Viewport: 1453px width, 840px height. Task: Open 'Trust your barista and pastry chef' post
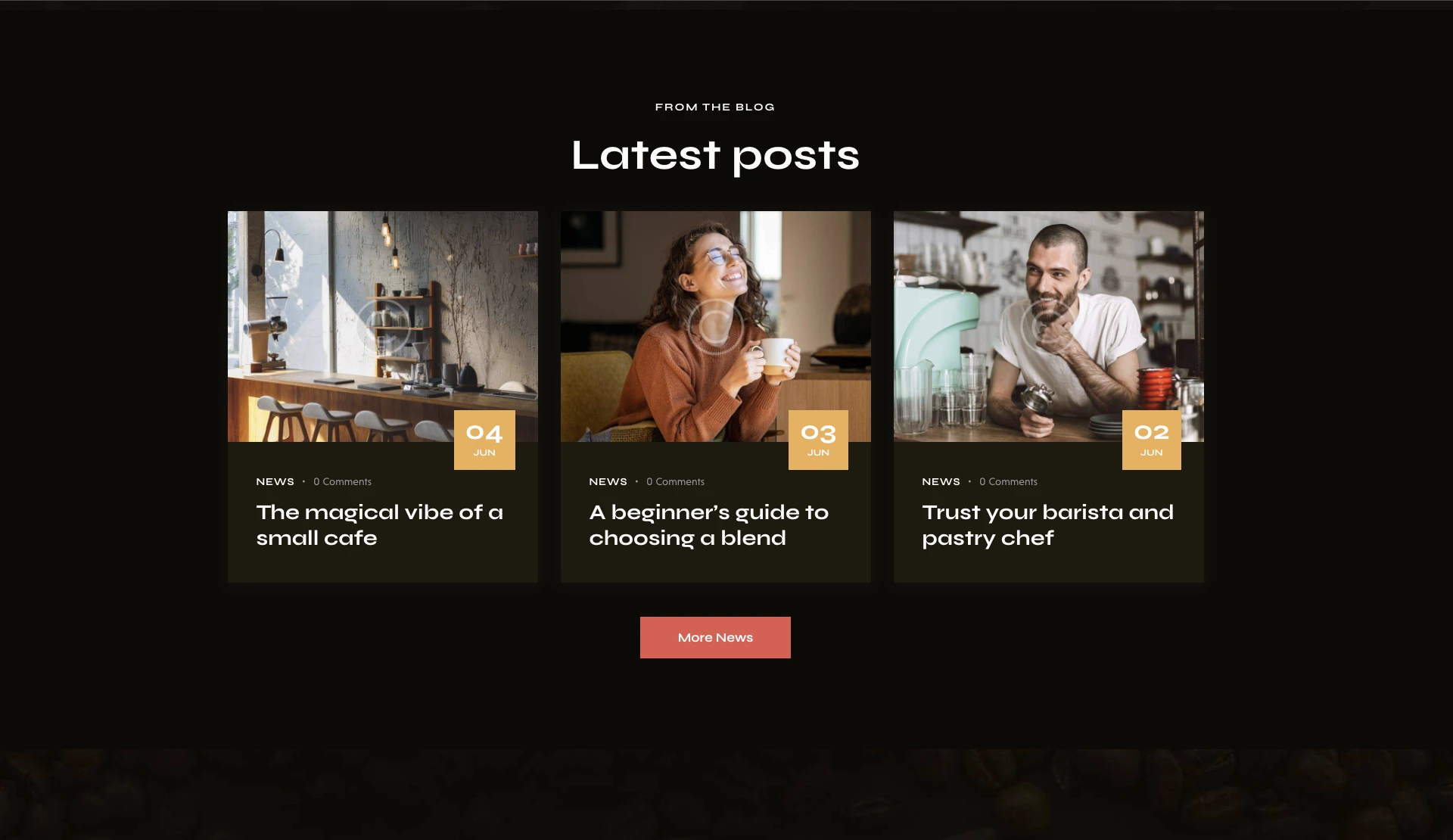tap(1047, 524)
